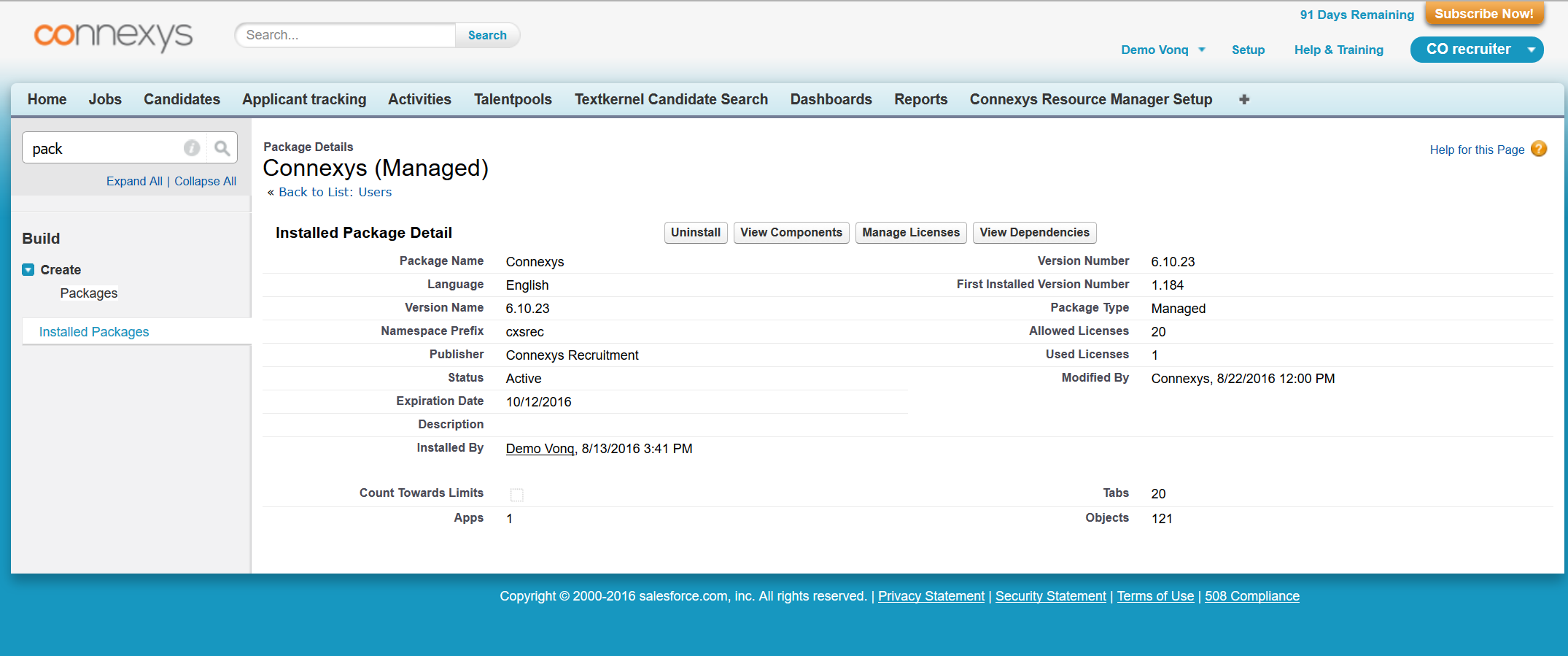
Task: Click View Dependencies button
Action: tap(1034, 233)
